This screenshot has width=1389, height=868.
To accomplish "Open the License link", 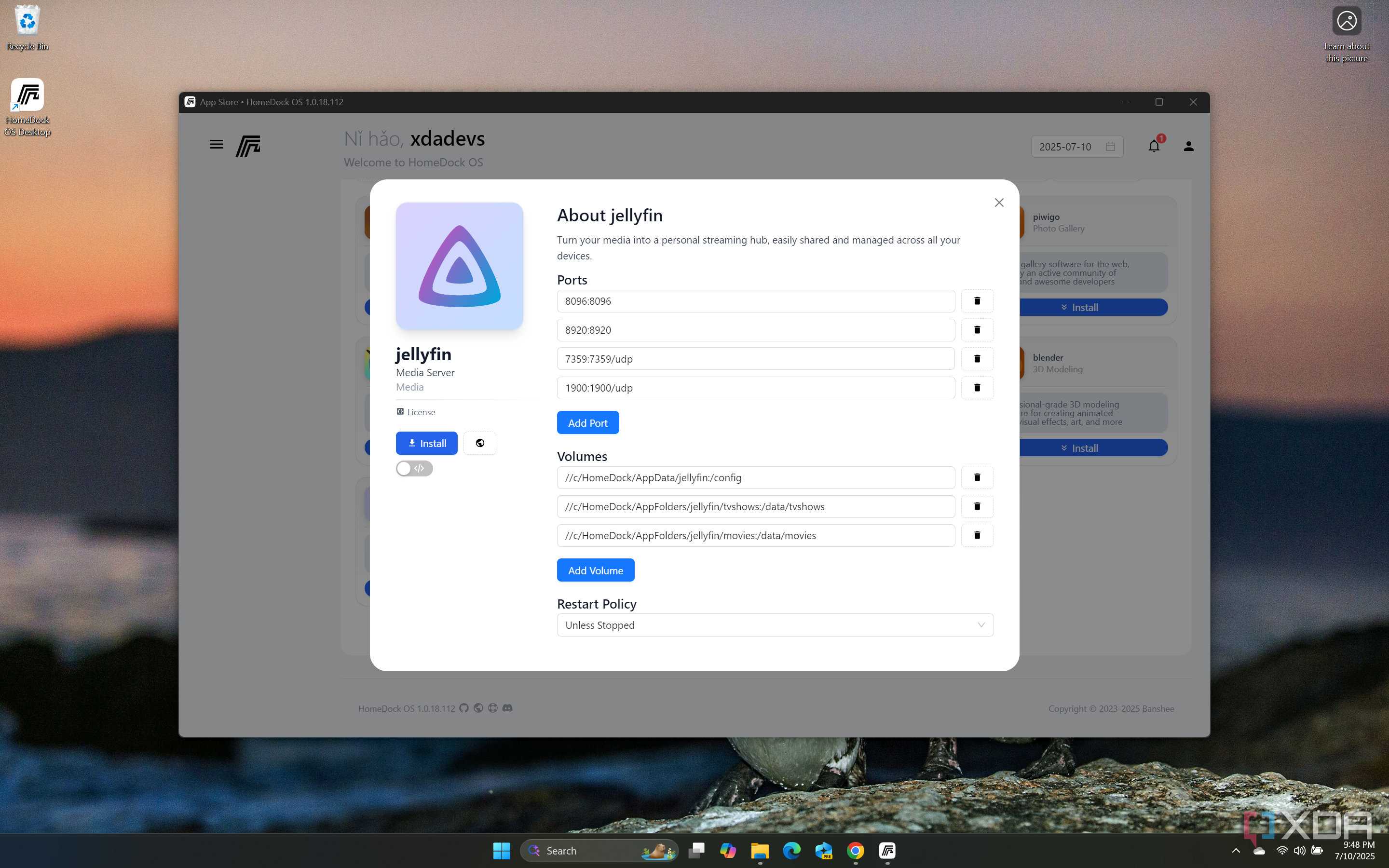I will click(416, 412).
